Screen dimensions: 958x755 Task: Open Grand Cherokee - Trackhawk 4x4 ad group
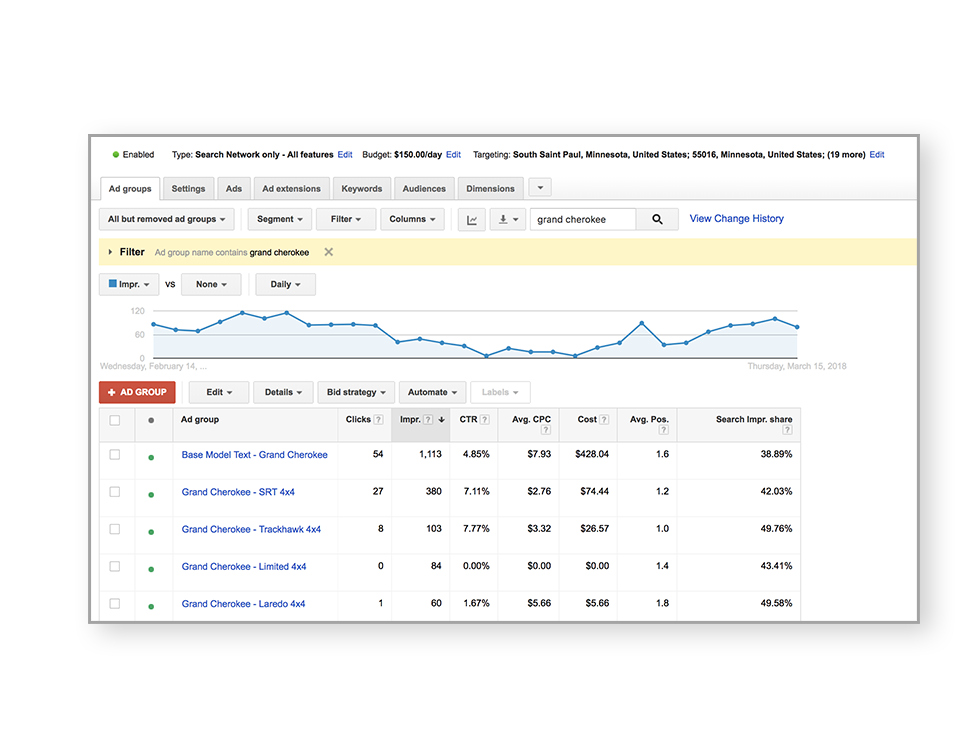pyautogui.click(x=251, y=530)
